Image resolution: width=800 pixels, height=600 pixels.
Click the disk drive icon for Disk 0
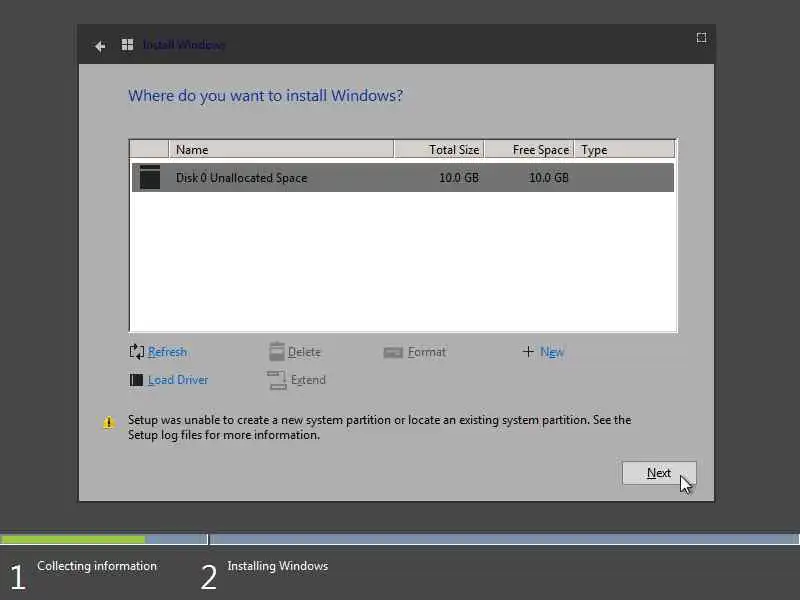(149, 177)
